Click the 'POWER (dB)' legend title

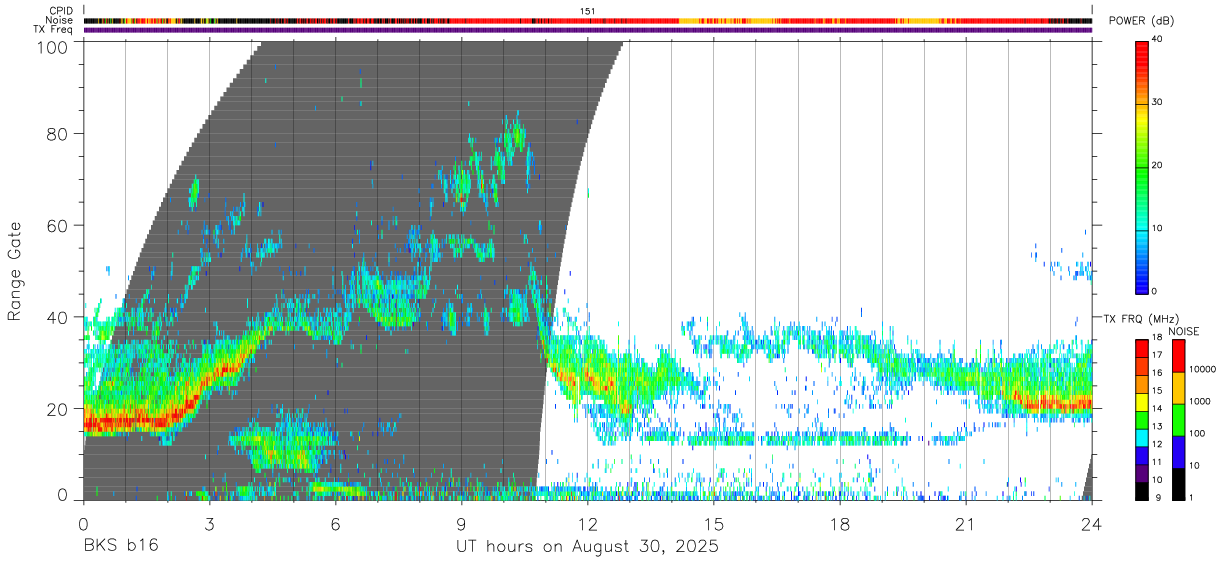point(1144,21)
